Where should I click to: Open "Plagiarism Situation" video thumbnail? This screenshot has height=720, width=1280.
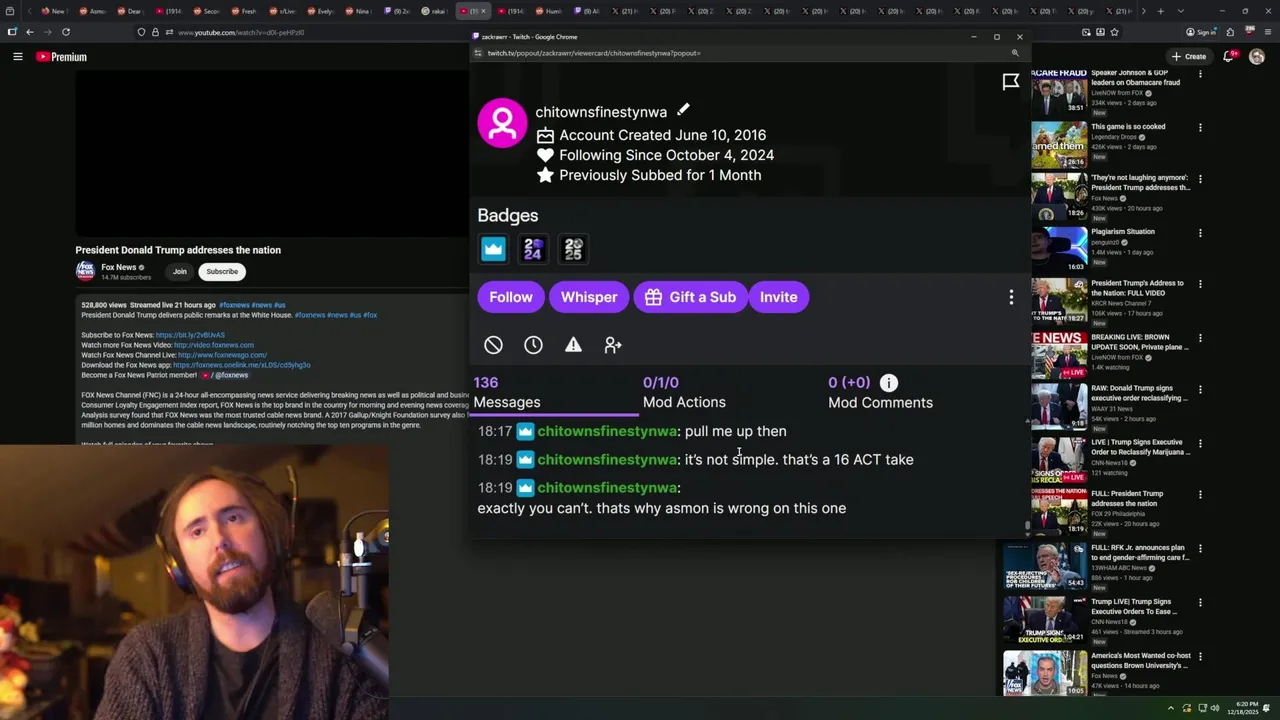(x=1059, y=250)
